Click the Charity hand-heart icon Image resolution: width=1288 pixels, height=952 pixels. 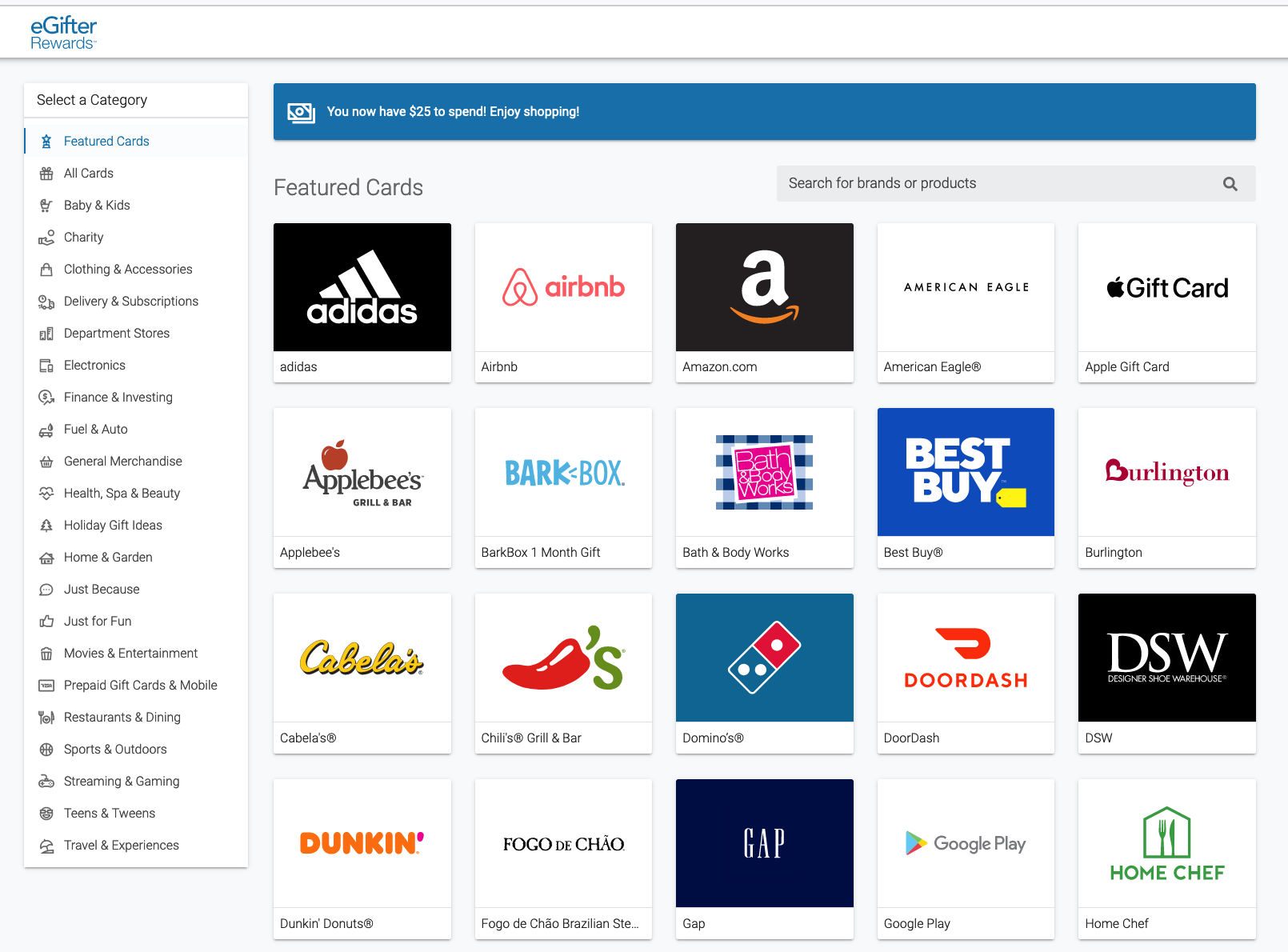[x=46, y=238]
